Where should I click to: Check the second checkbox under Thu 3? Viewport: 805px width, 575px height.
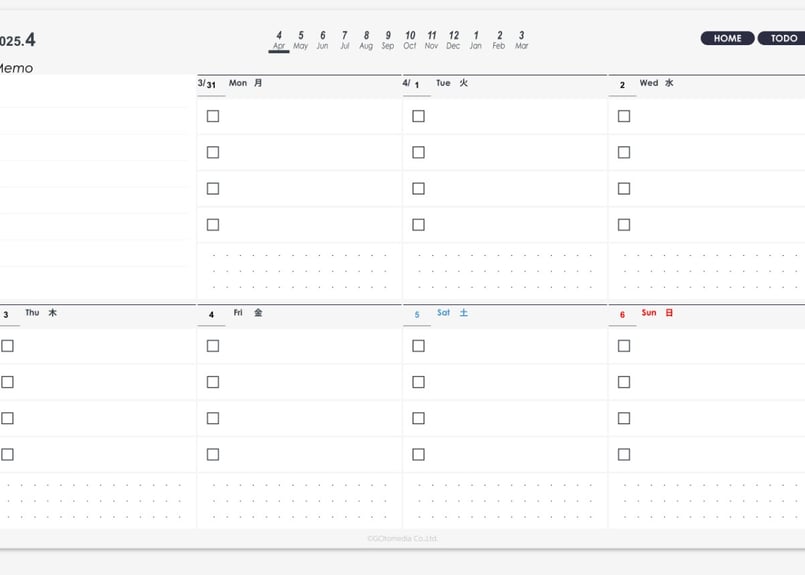click(x=7, y=382)
